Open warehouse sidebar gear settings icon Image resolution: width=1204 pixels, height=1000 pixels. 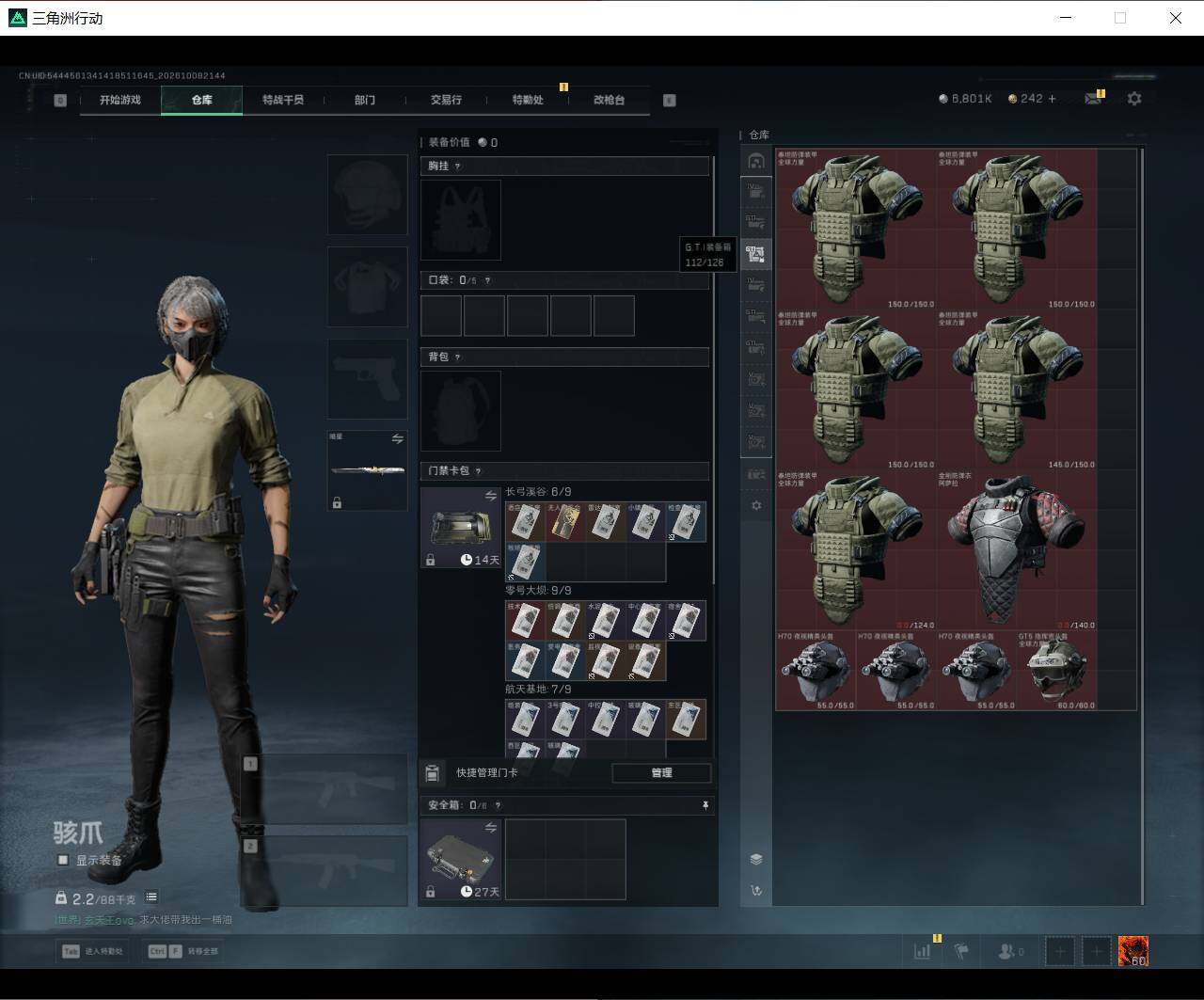[x=756, y=505]
